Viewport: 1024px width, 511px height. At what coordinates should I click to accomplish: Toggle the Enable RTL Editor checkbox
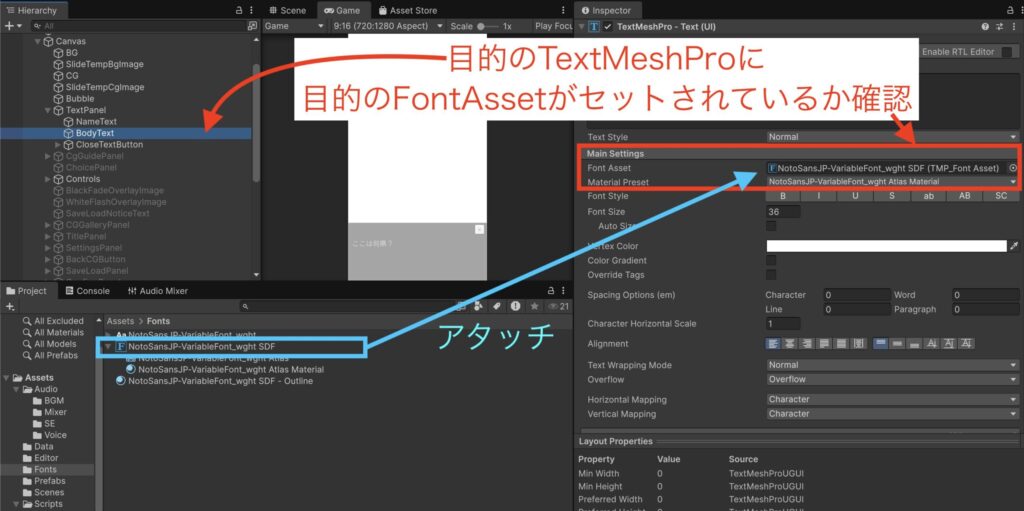1008,52
